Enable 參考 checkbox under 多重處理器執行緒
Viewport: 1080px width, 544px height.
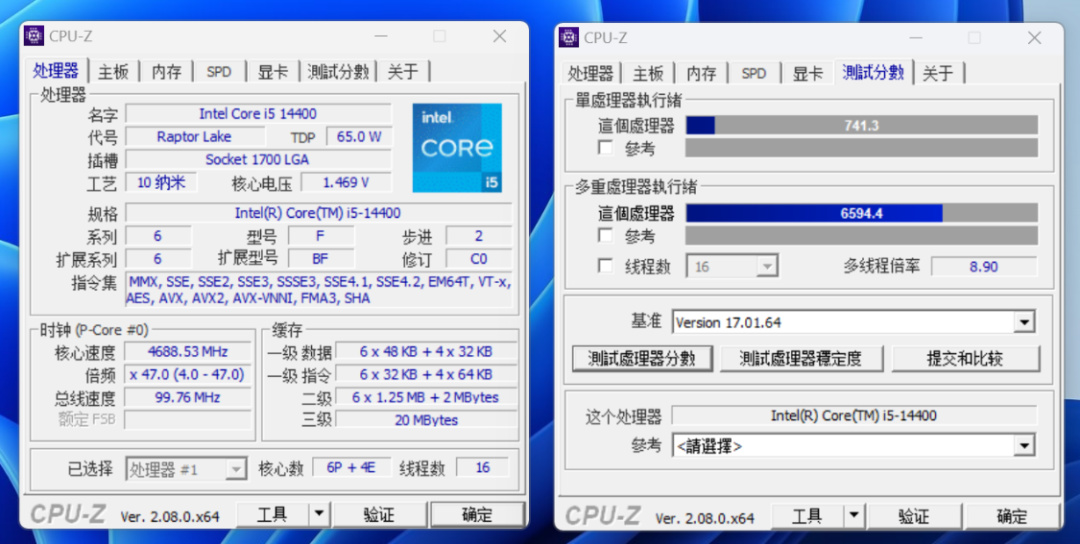coord(605,236)
